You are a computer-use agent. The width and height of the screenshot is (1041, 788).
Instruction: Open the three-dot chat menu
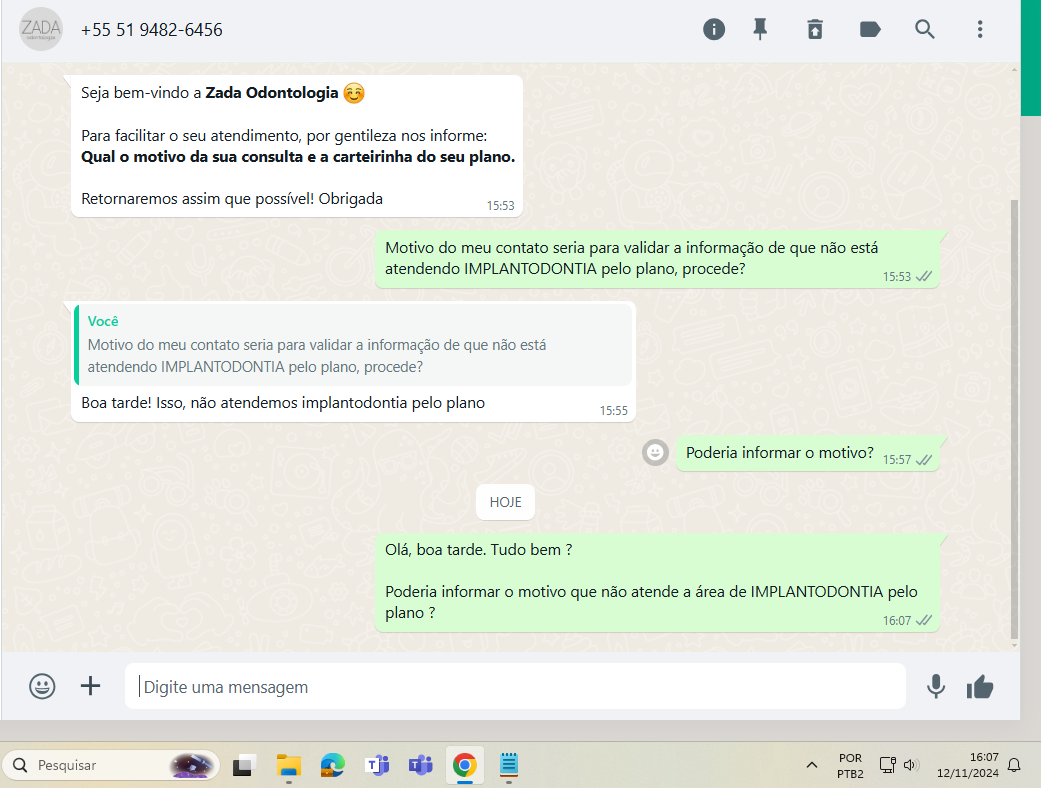pos(980,29)
